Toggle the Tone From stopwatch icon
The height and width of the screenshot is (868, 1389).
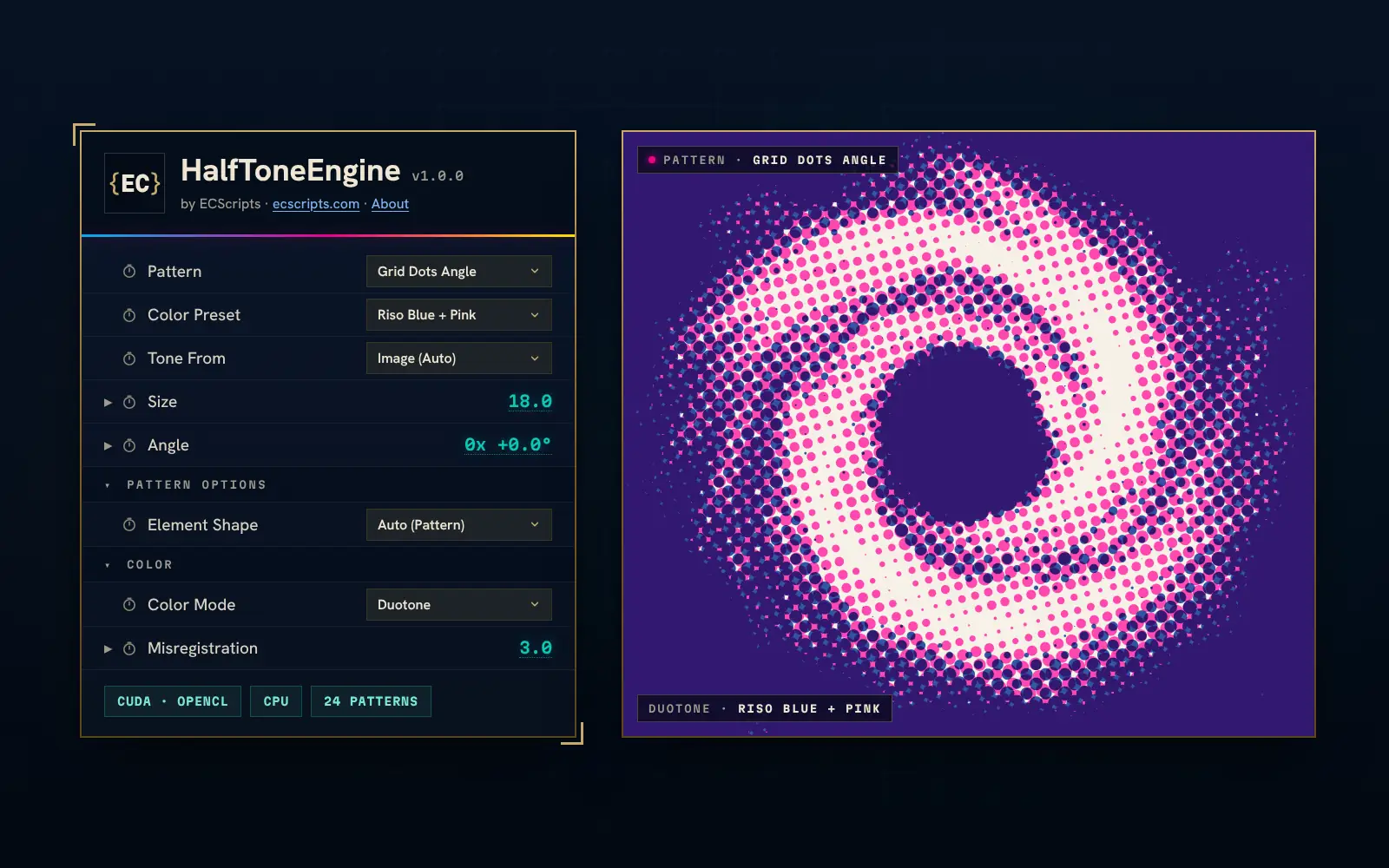click(x=129, y=358)
